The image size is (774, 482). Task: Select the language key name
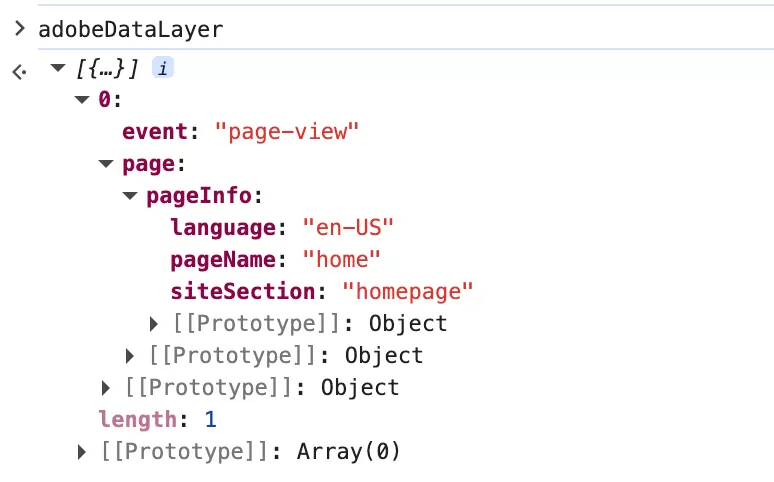tap(223, 228)
